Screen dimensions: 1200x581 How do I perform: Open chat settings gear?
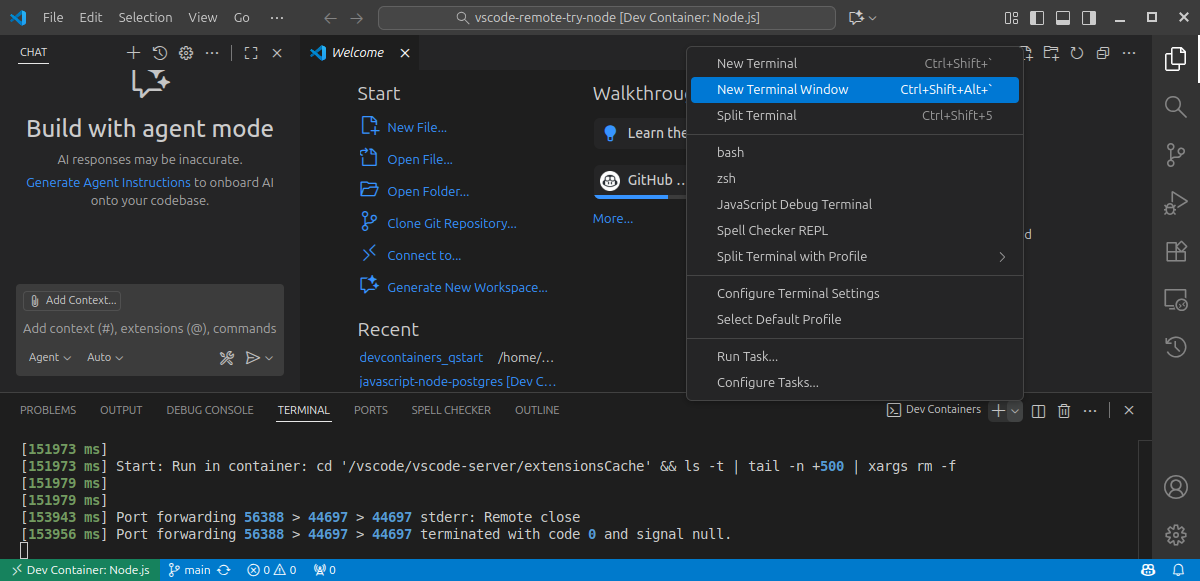(185, 53)
